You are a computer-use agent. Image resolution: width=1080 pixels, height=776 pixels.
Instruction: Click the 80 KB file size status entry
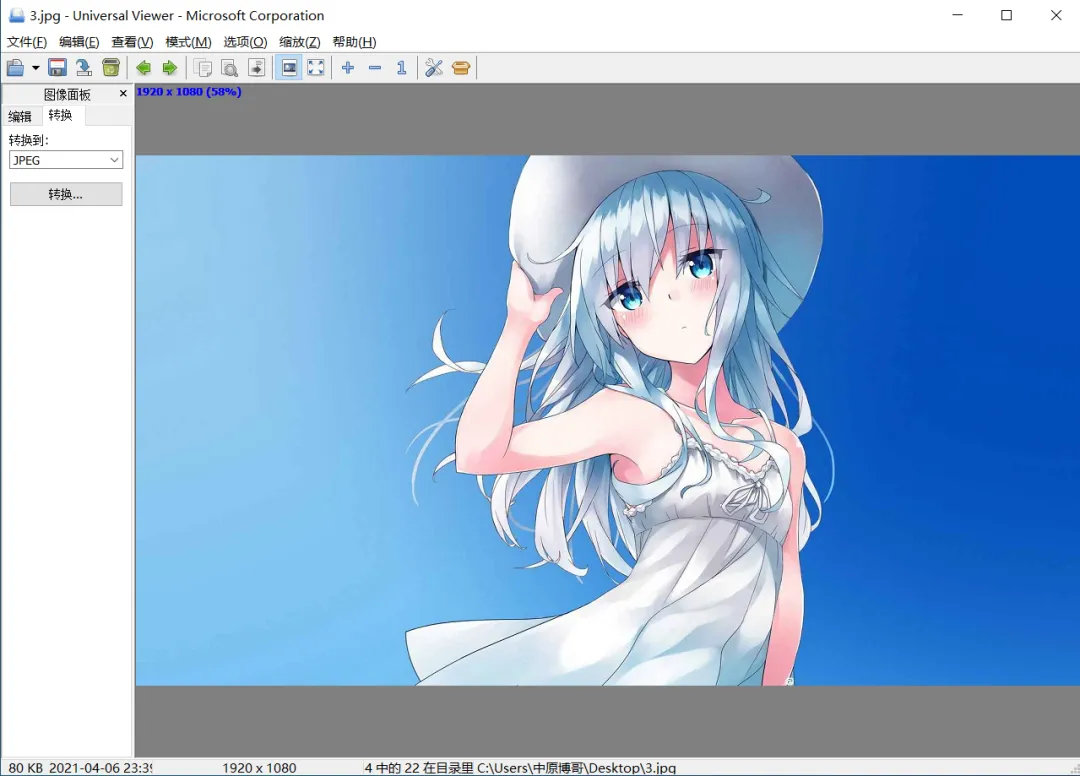tap(25, 768)
